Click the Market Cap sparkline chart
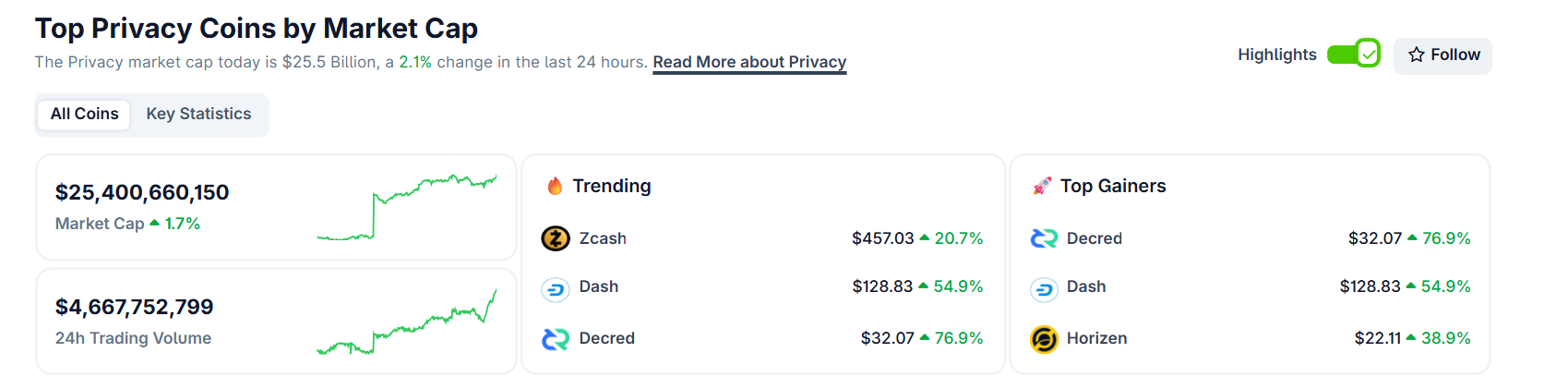Image resolution: width=1568 pixels, height=389 pixels. [406, 207]
